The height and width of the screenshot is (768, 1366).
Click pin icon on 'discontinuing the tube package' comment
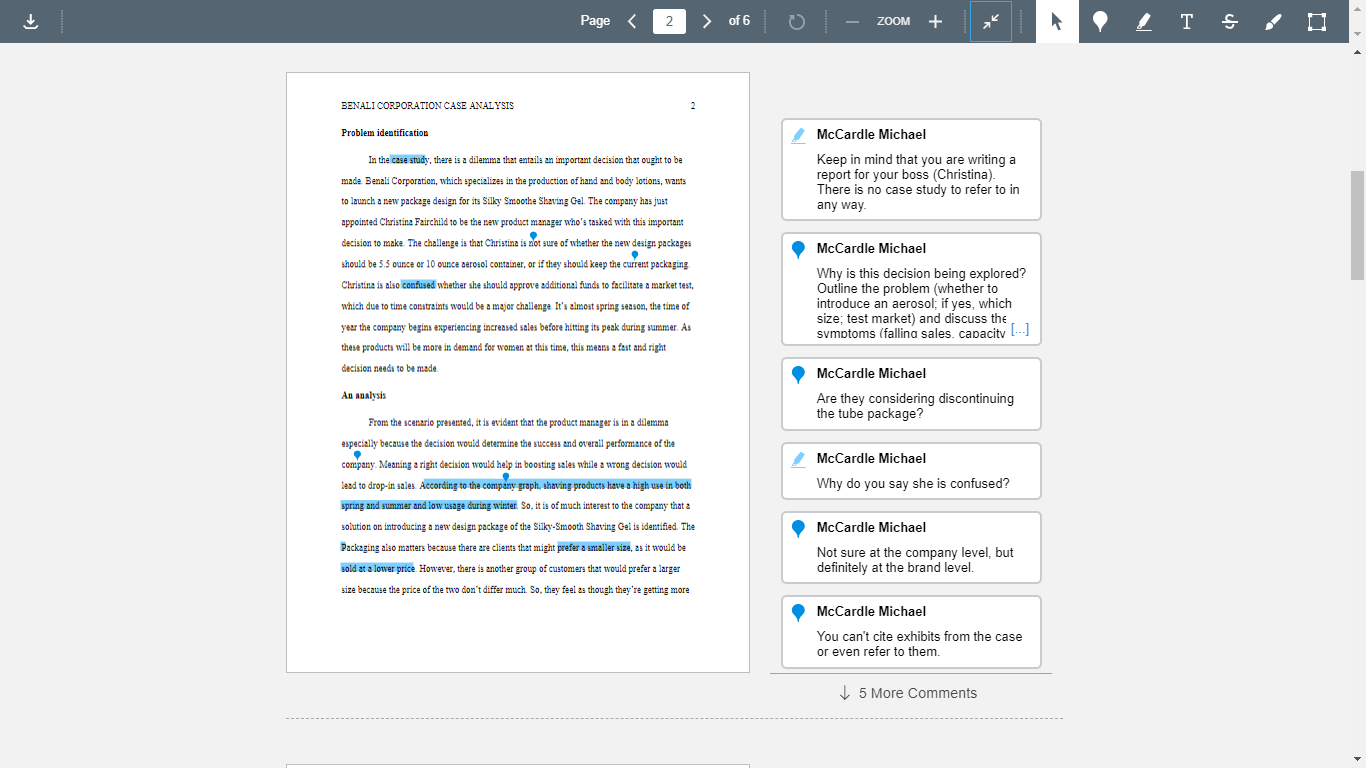(x=798, y=375)
